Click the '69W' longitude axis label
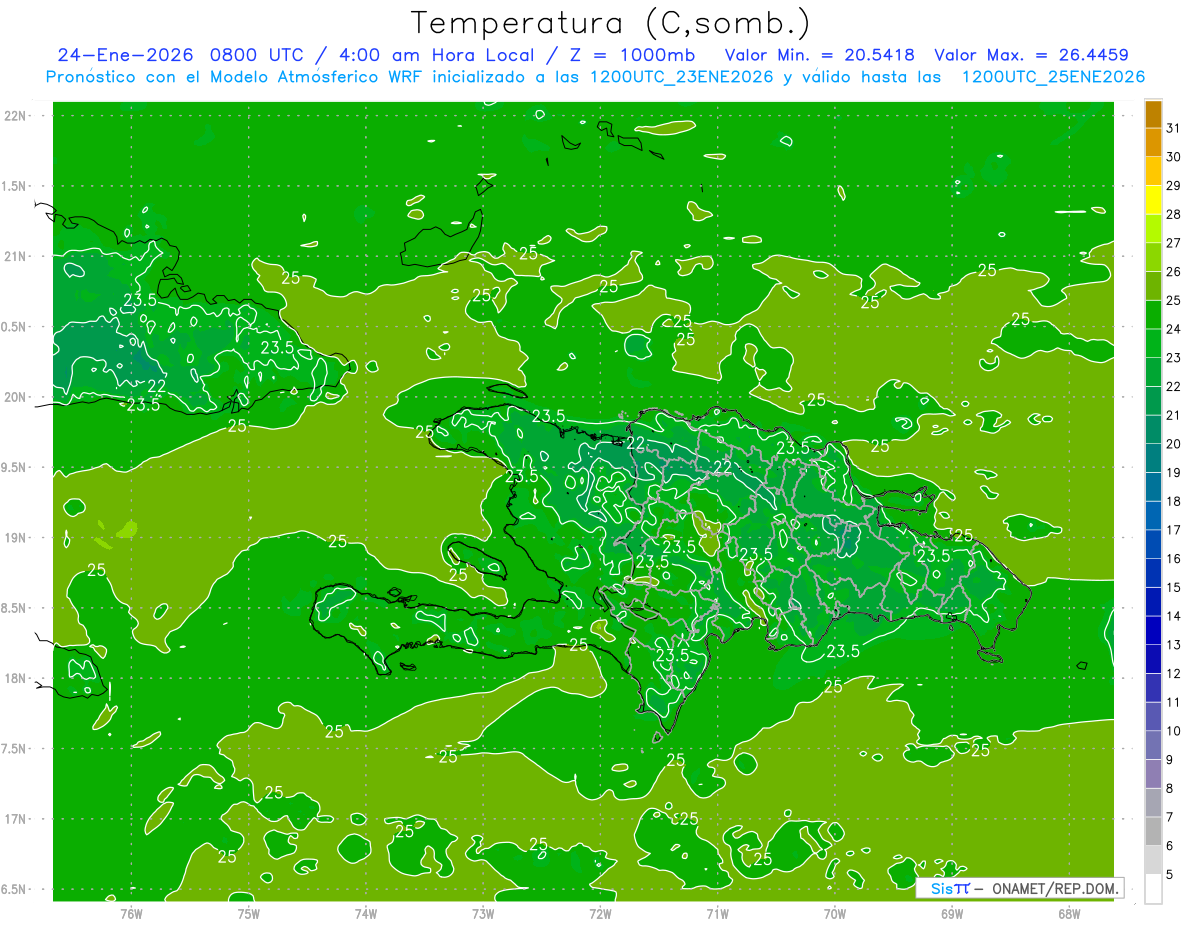 click(x=952, y=913)
